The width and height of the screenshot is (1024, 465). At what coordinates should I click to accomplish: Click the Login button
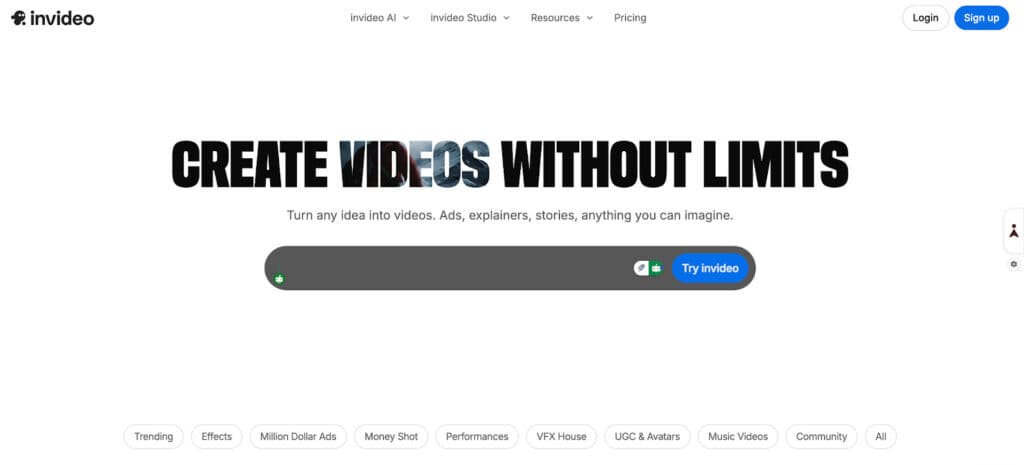925,18
